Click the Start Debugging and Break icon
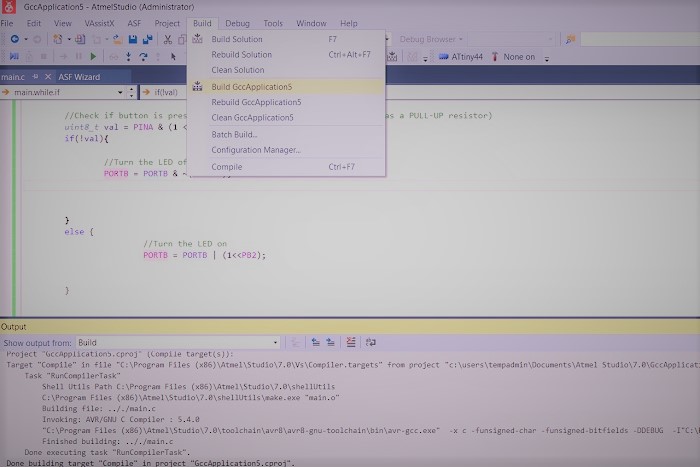700x467 pixels. pos(14,57)
